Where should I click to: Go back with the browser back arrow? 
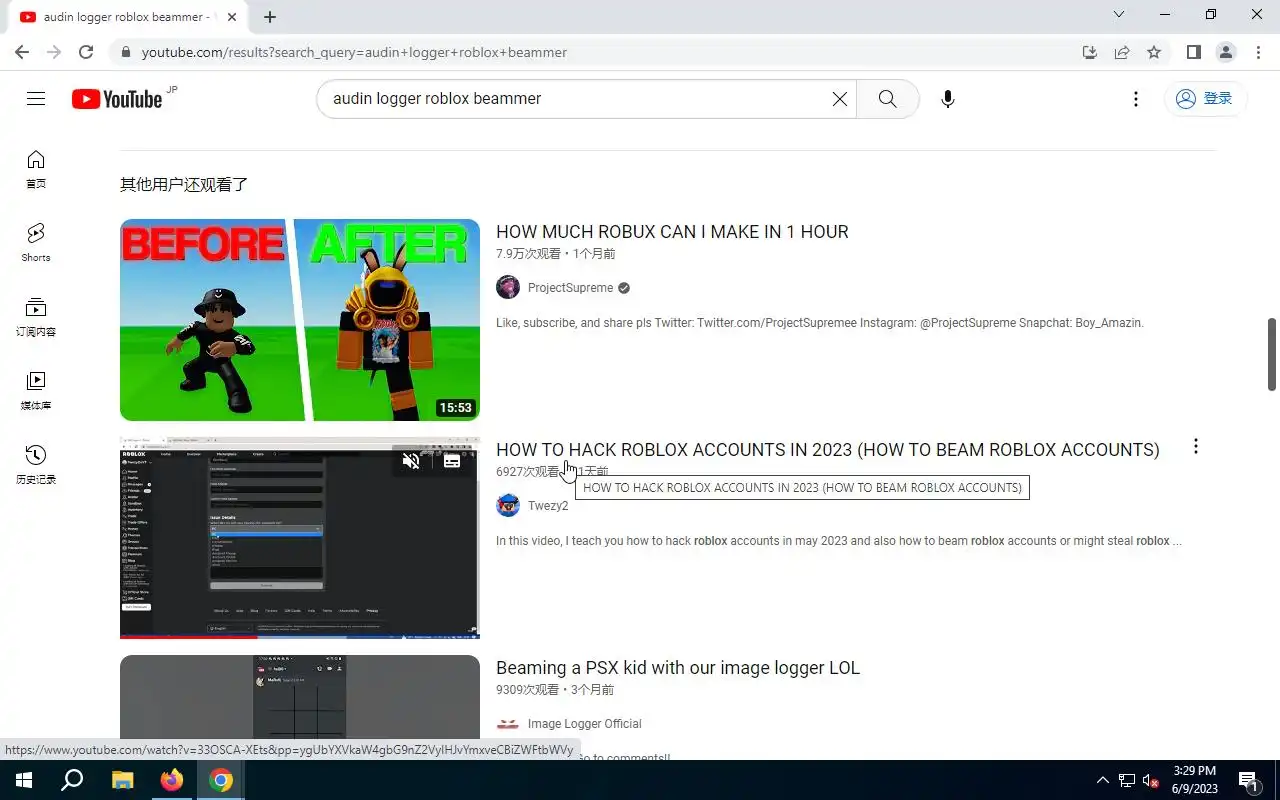[22, 52]
